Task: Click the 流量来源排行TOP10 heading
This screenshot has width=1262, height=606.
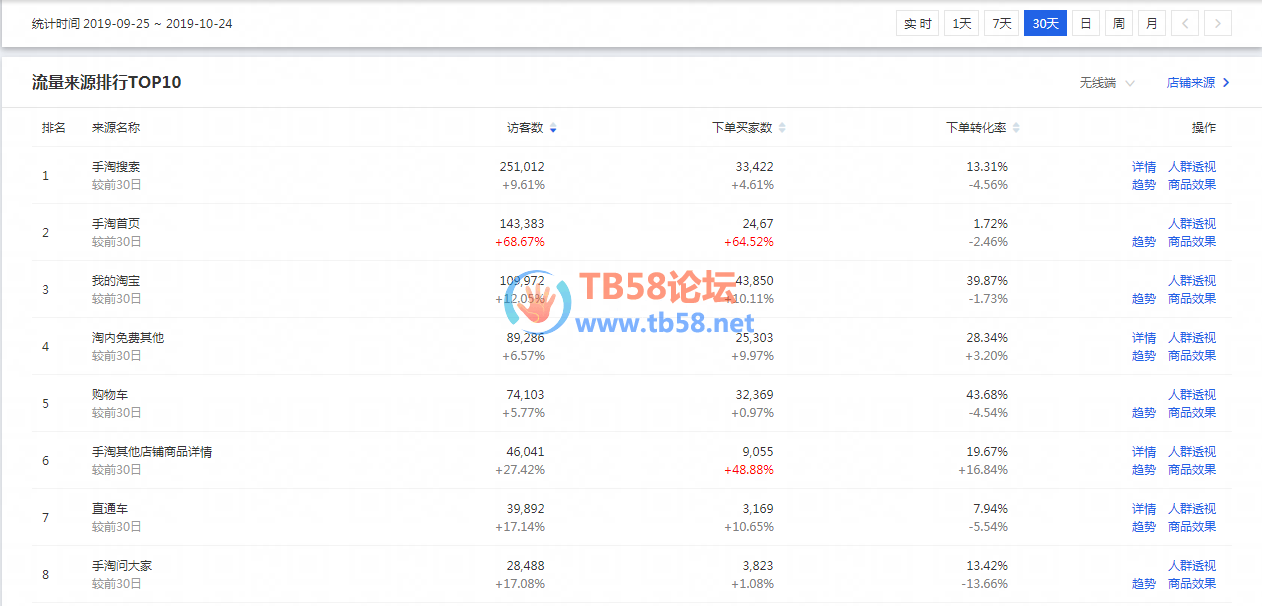Action: (107, 83)
